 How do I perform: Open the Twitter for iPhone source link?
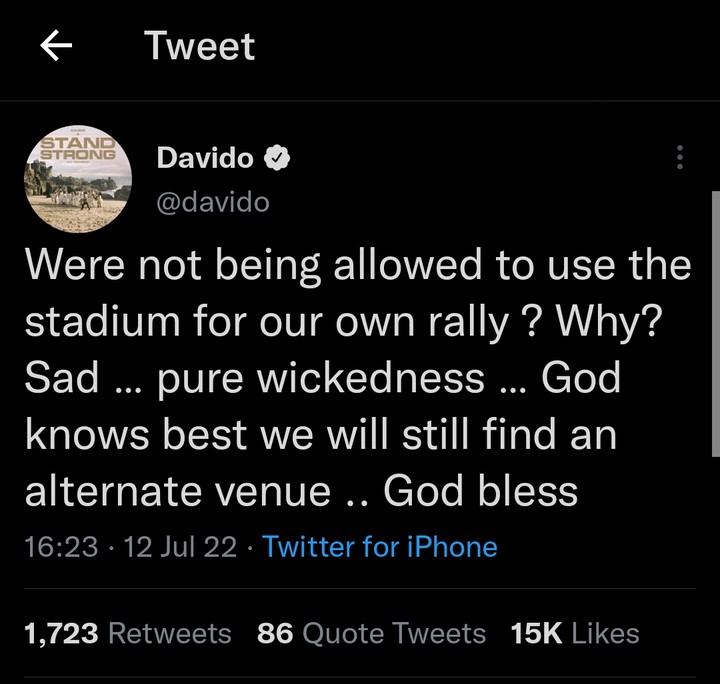point(380,546)
